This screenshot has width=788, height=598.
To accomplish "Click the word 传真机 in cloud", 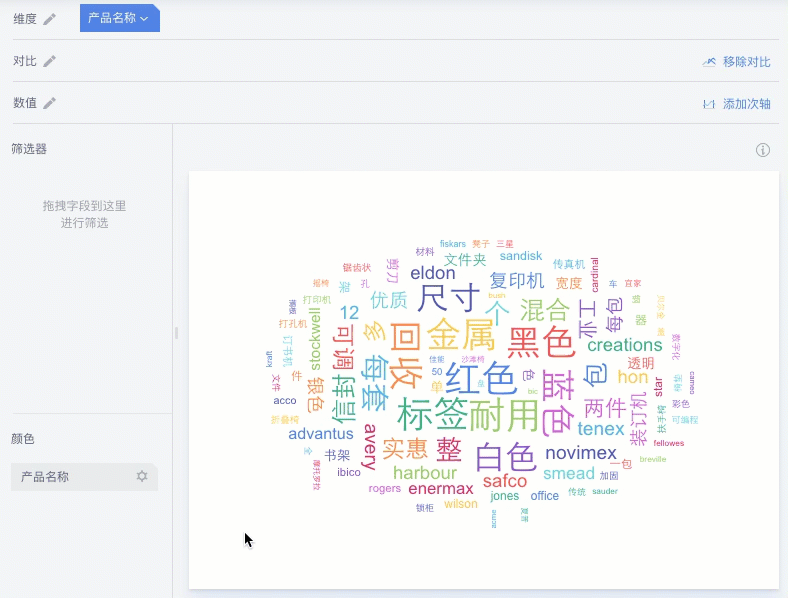I will click(569, 264).
